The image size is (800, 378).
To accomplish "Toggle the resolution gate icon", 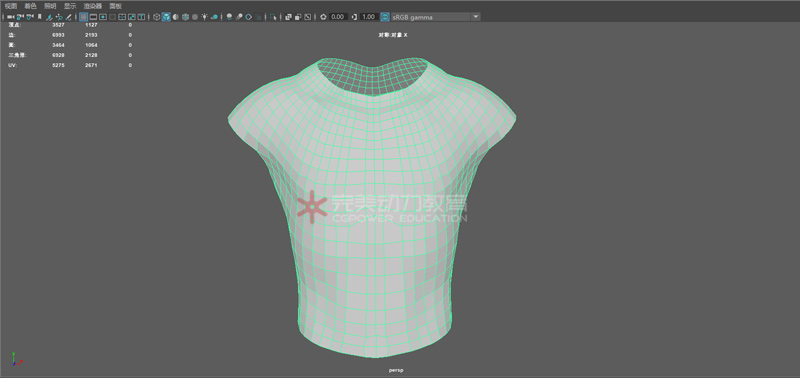I will pyautogui.click(x=103, y=17).
